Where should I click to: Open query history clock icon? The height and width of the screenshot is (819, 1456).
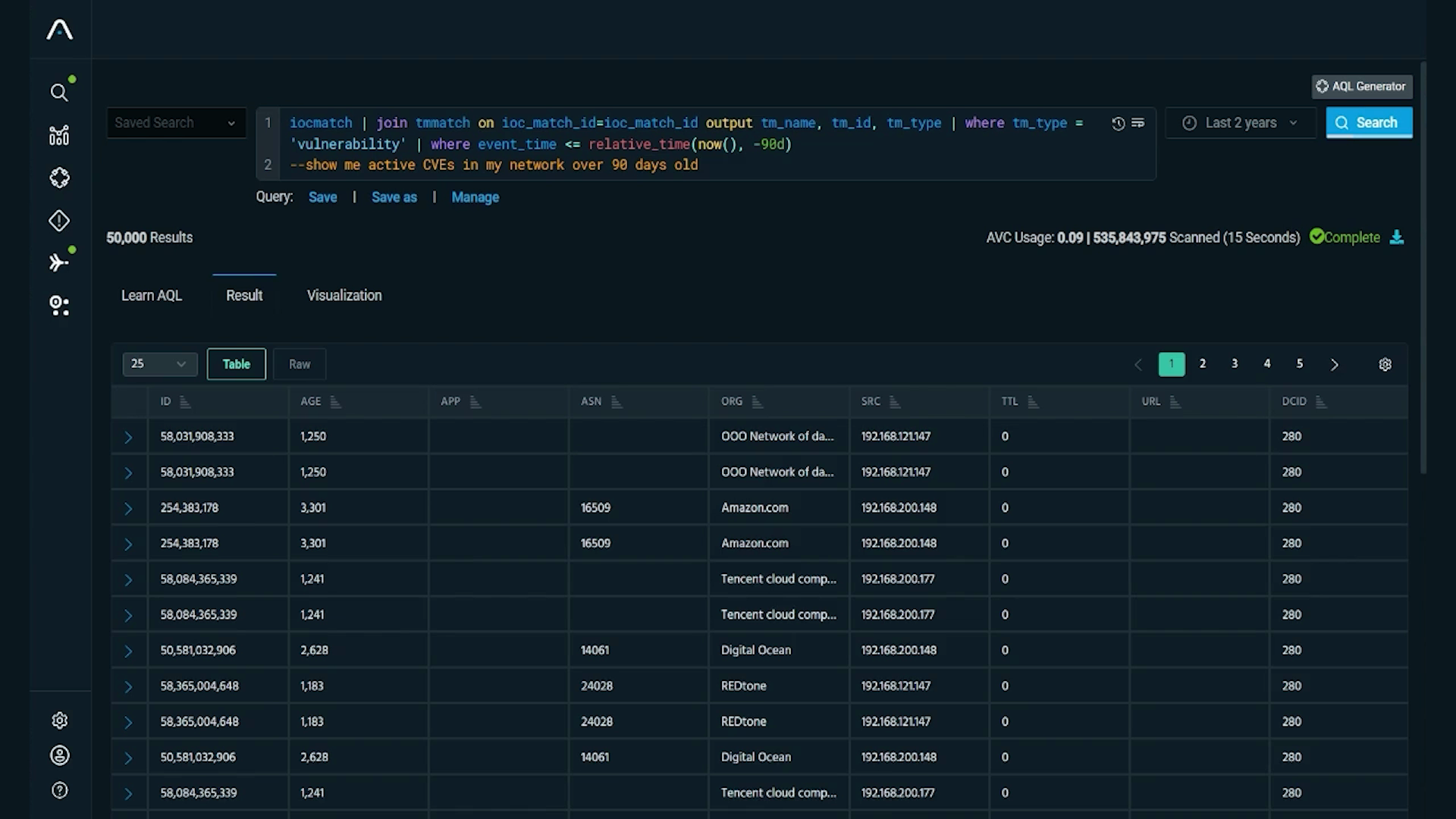1118,123
